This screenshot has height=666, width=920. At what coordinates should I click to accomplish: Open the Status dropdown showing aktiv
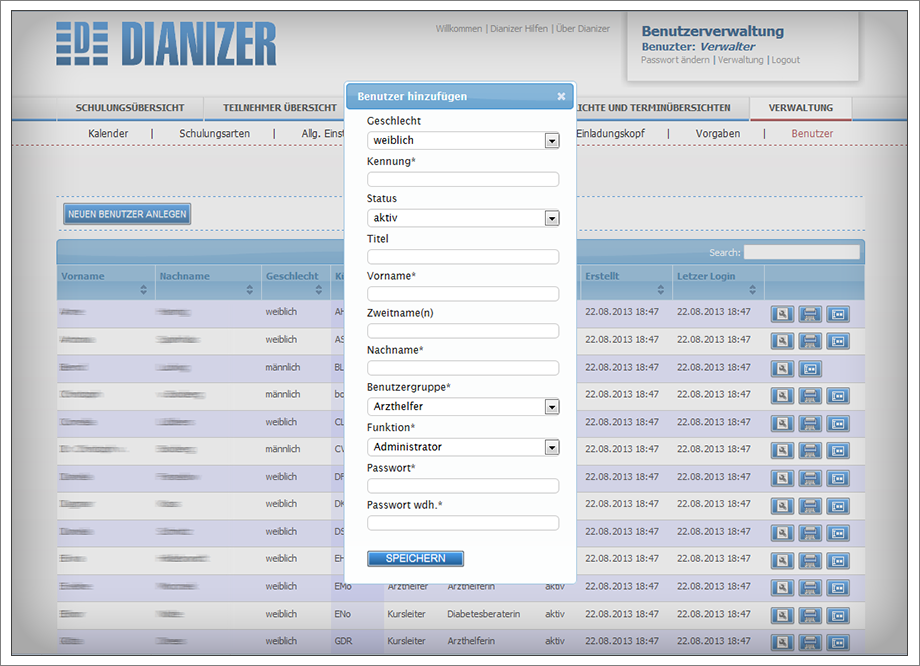[x=463, y=218]
